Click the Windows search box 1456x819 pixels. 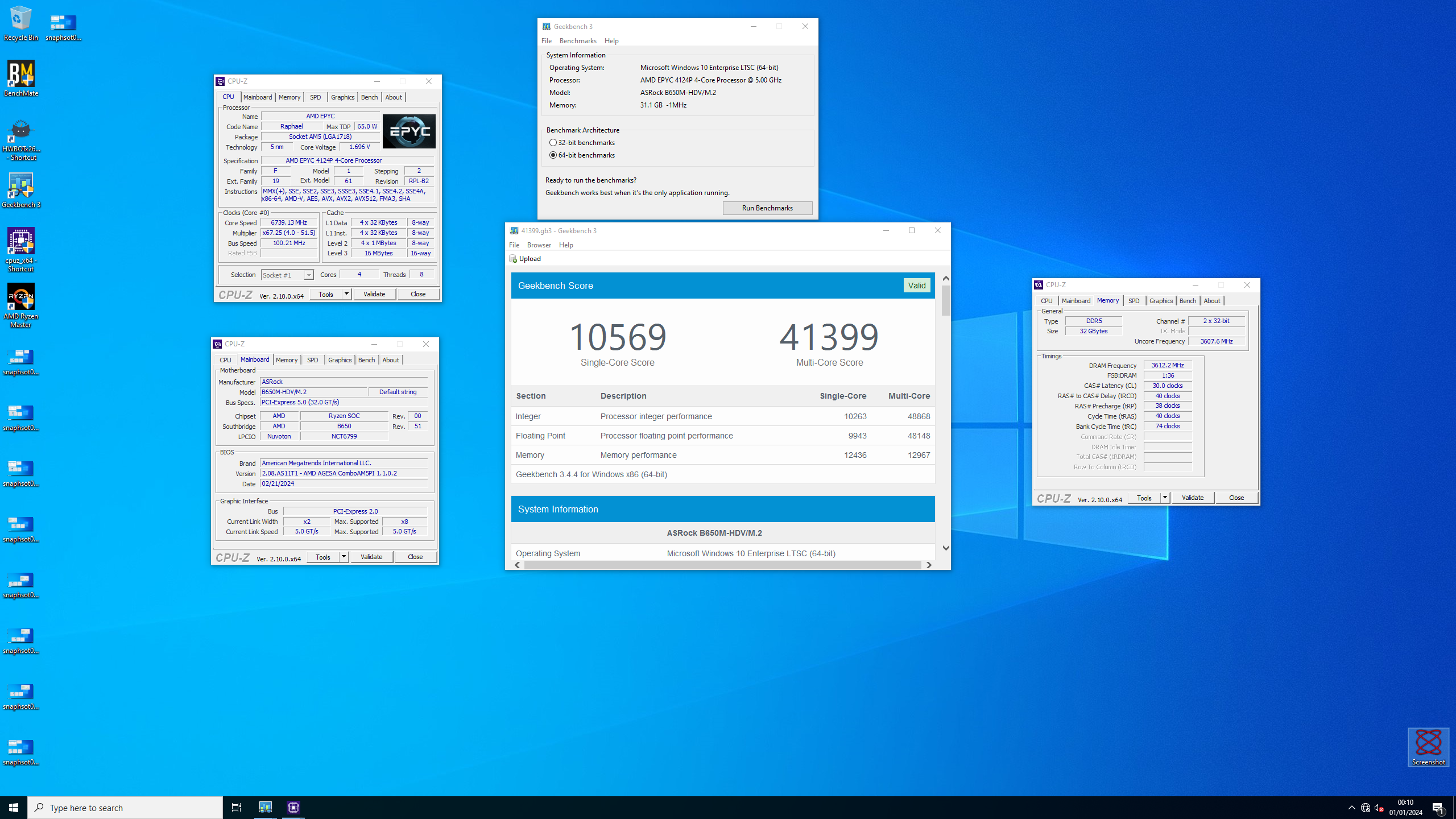tap(125, 808)
